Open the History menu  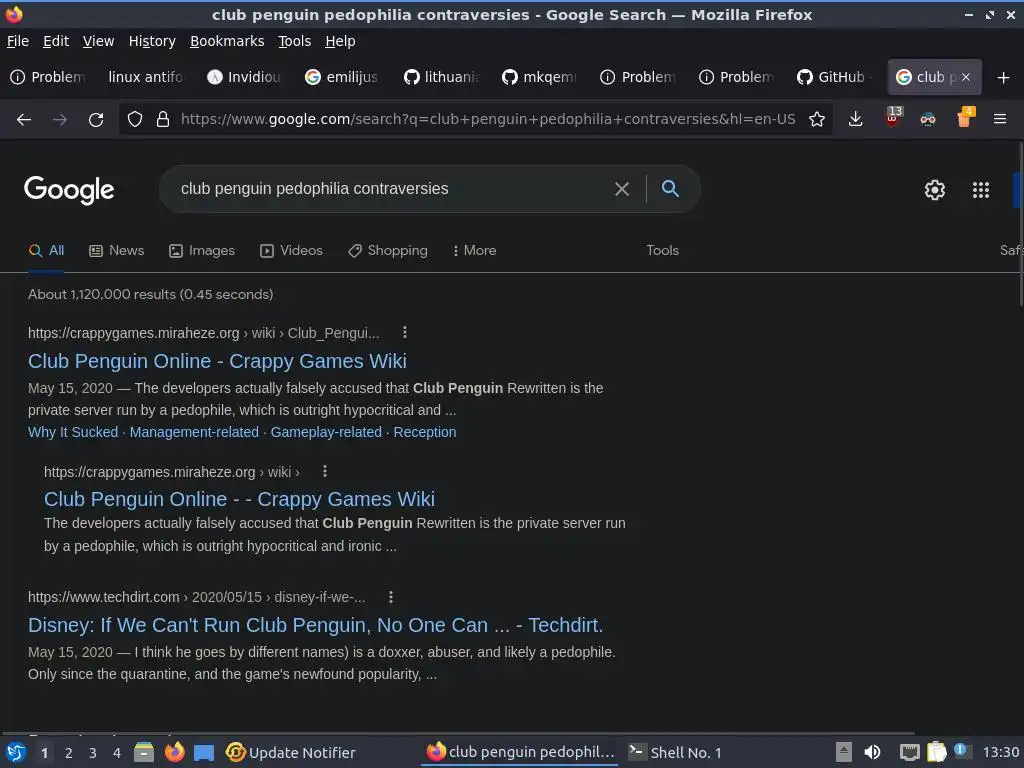152,41
